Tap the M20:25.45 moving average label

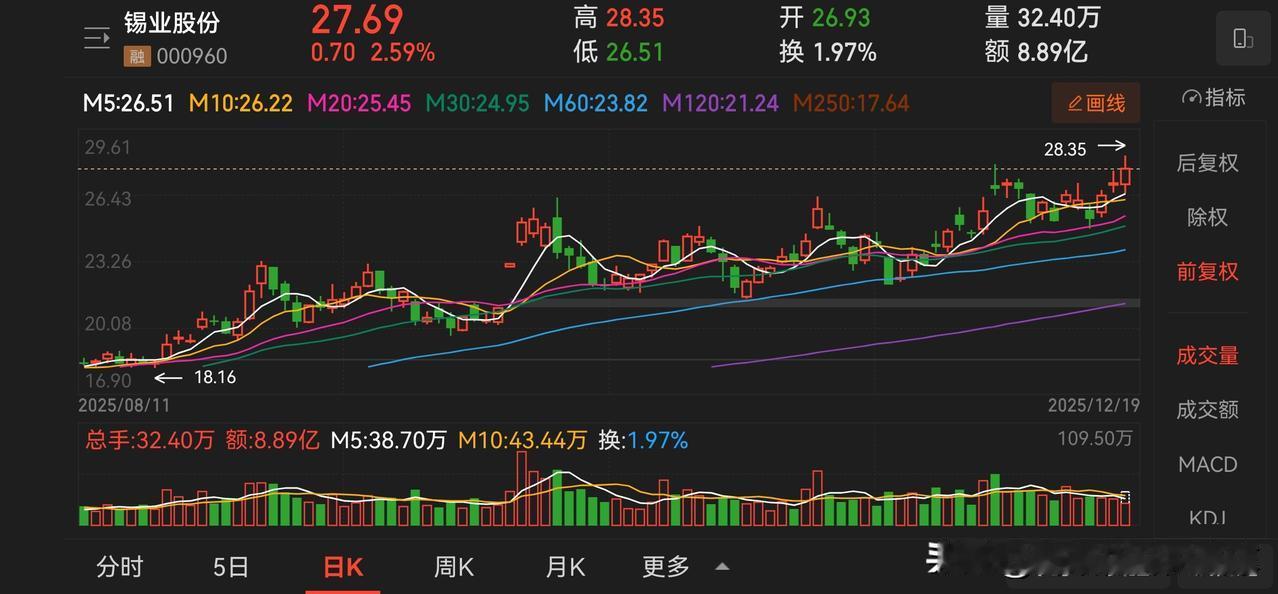[359, 103]
